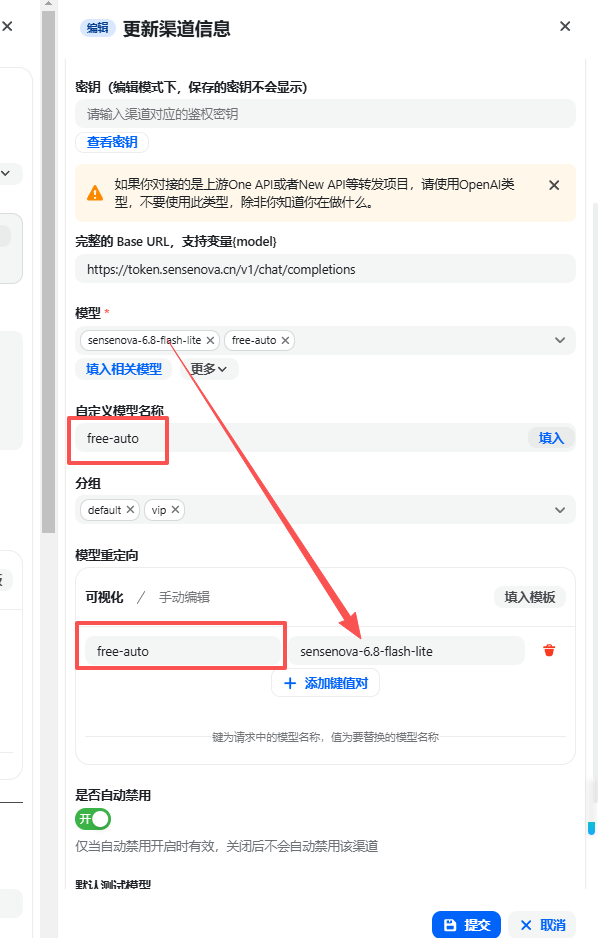Click the 仅当自动禁用开启时有效 description text
Image resolution: width=598 pixels, height=938 pixels.
coord(227,846)
